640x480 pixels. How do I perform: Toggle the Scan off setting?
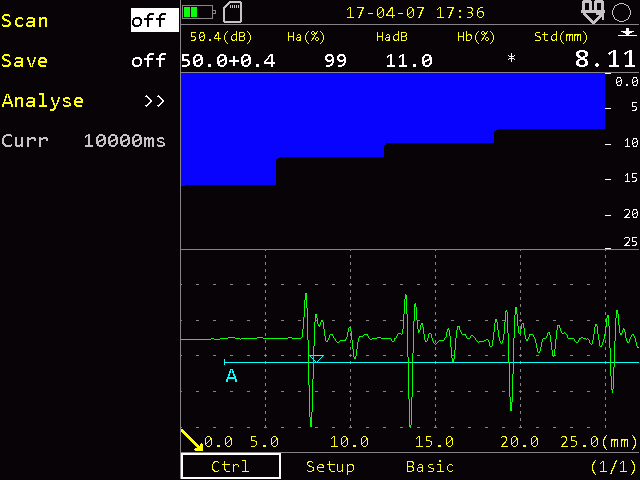pos(154,20)
